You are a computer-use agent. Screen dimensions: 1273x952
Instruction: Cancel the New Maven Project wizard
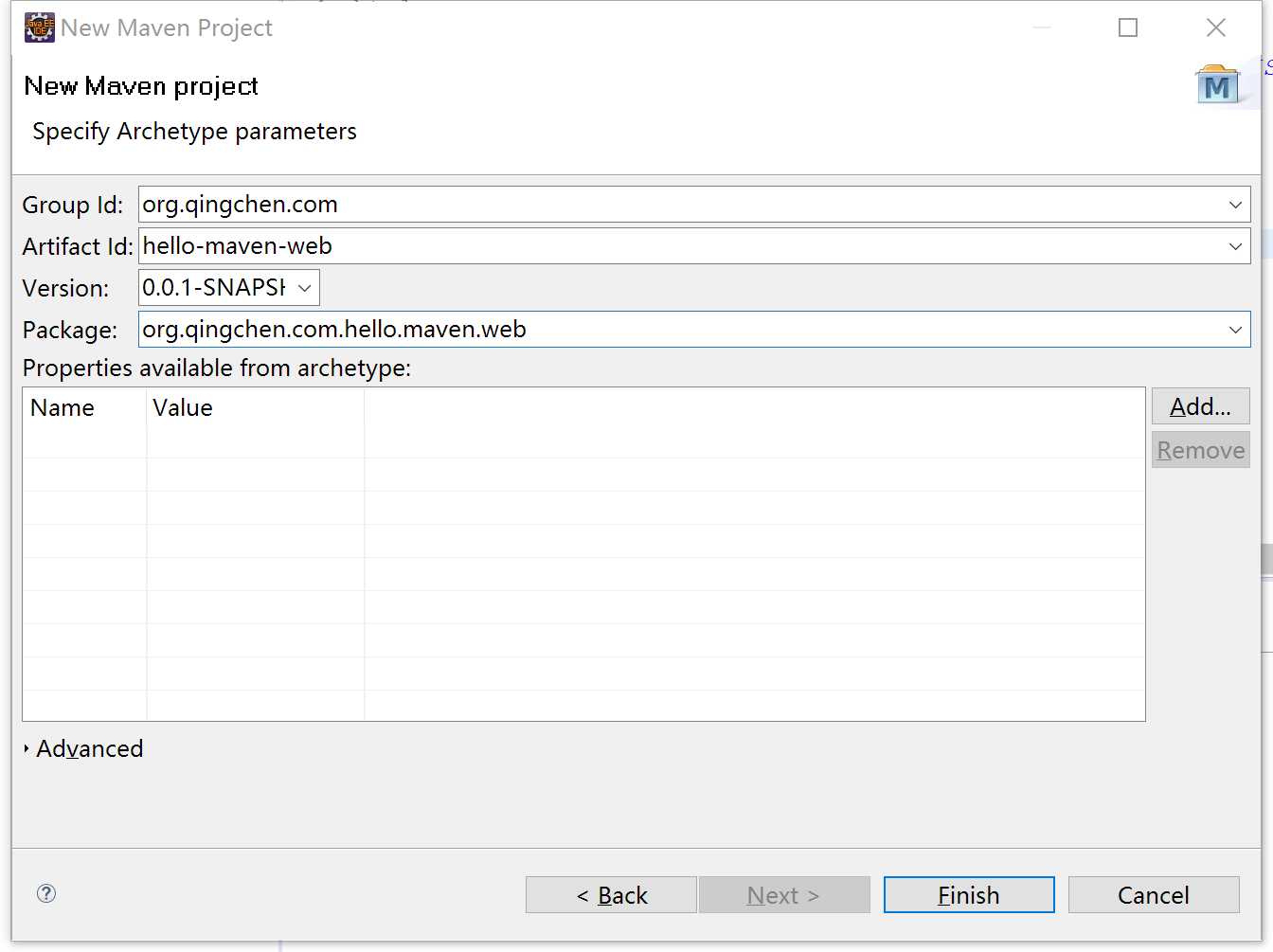(1154, 895)
